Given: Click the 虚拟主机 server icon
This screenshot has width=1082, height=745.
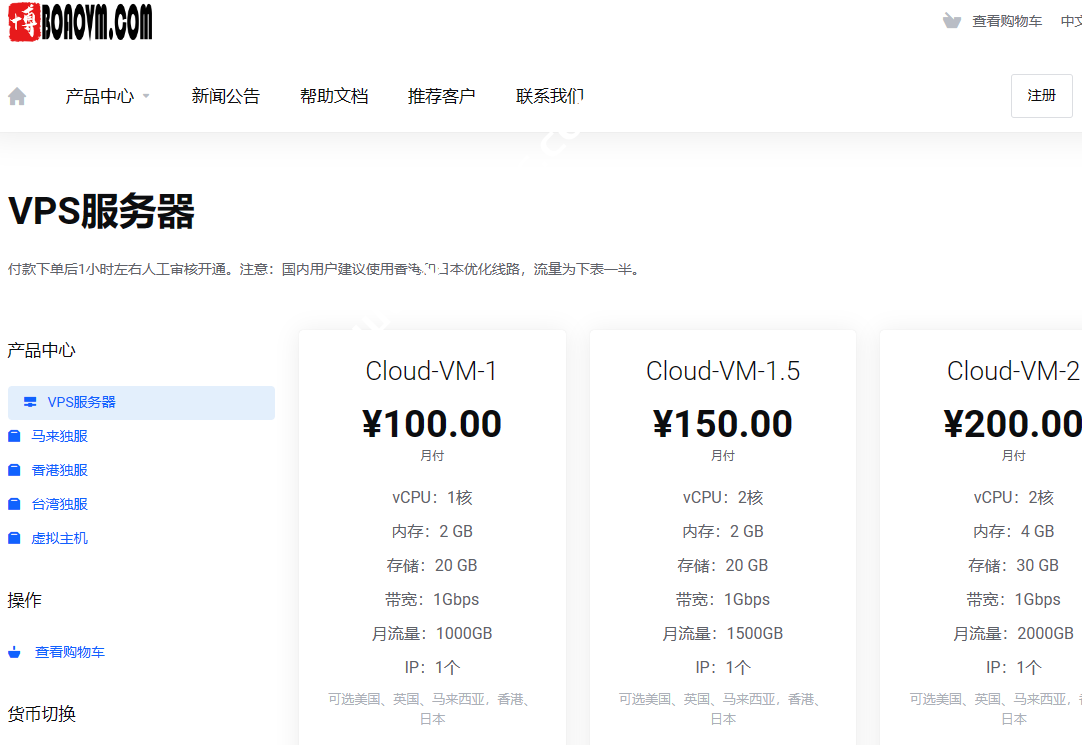Looking at the screenshot, I should click(x=14, y=538).
